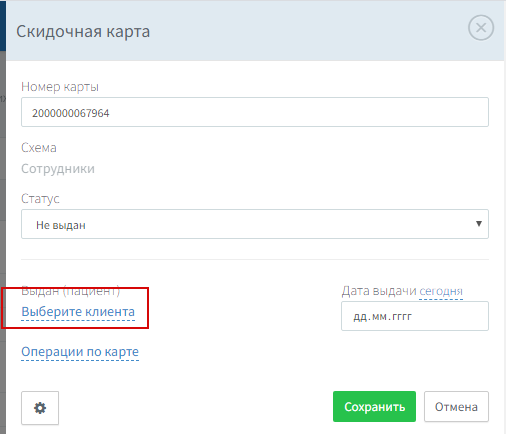Viewport: 506px width, 434px height.
Task: Click the дд.мм.гггг date input field
Action: pos(415,316)
